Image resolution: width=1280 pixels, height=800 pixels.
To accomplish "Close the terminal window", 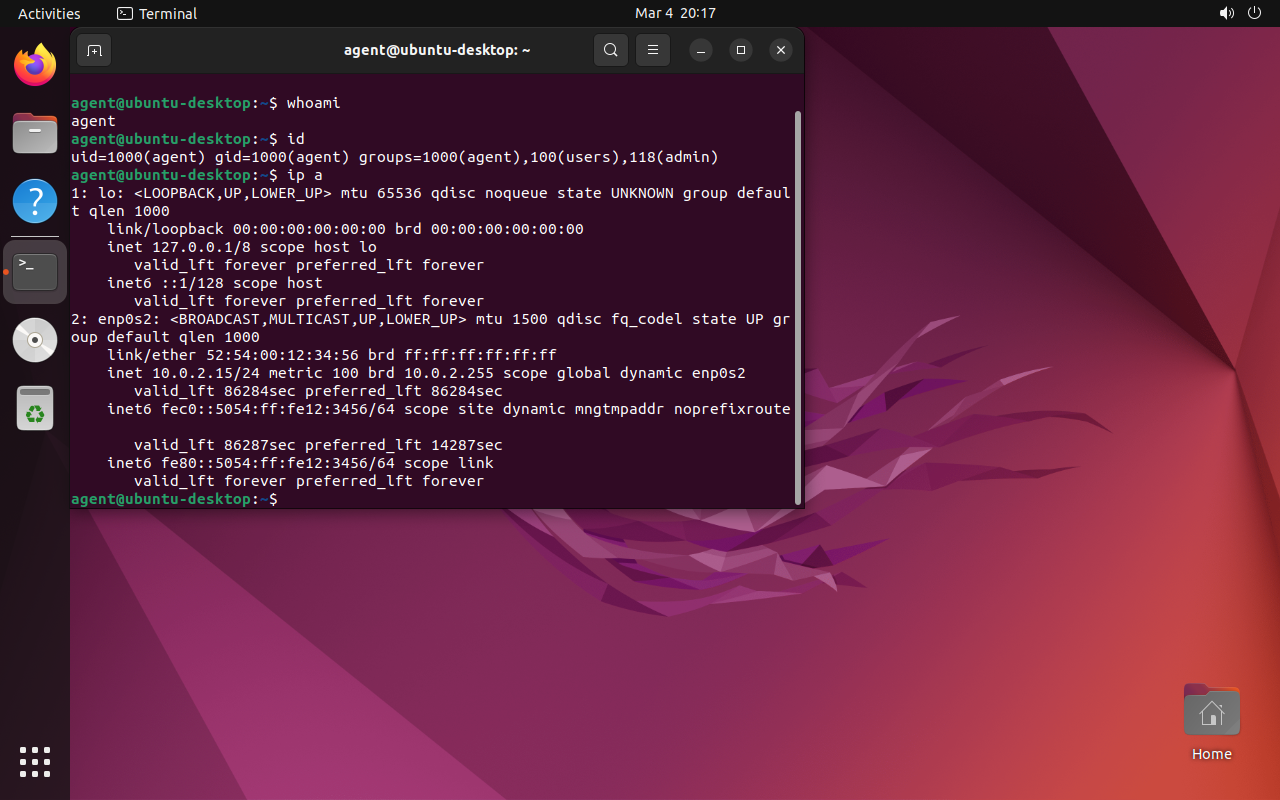I will coord(781,50).
